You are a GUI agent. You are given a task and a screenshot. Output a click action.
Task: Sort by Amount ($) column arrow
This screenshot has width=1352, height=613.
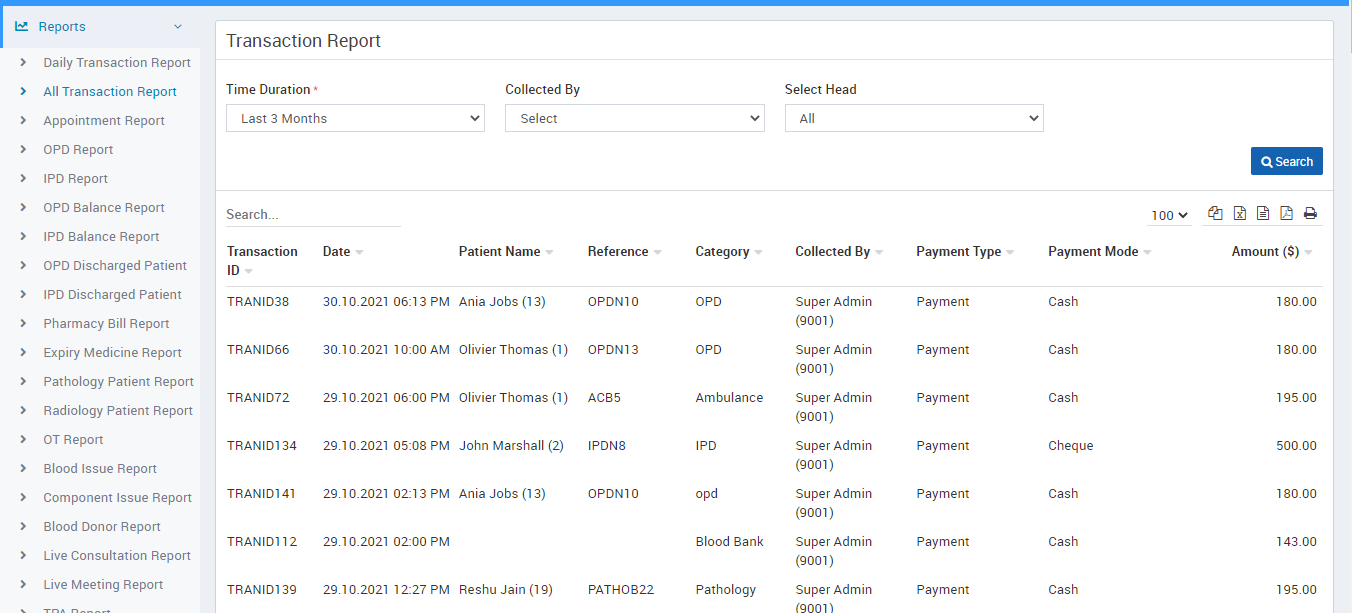[1308, 252]
